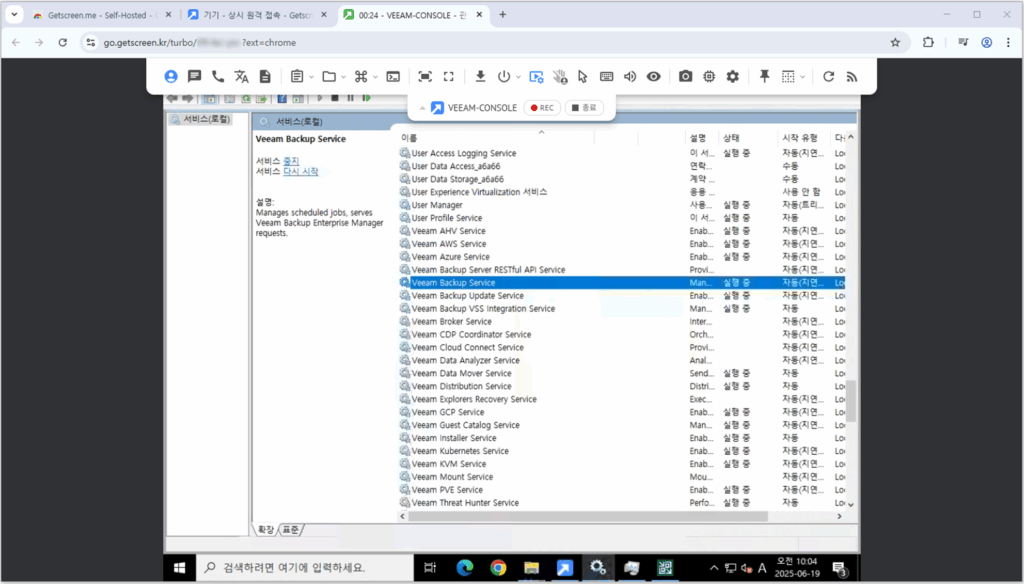Viewport: 1024px width, 584px height.
Task: Toggle the mouse cursor pointer icon
Action: (x=583, y=76)
